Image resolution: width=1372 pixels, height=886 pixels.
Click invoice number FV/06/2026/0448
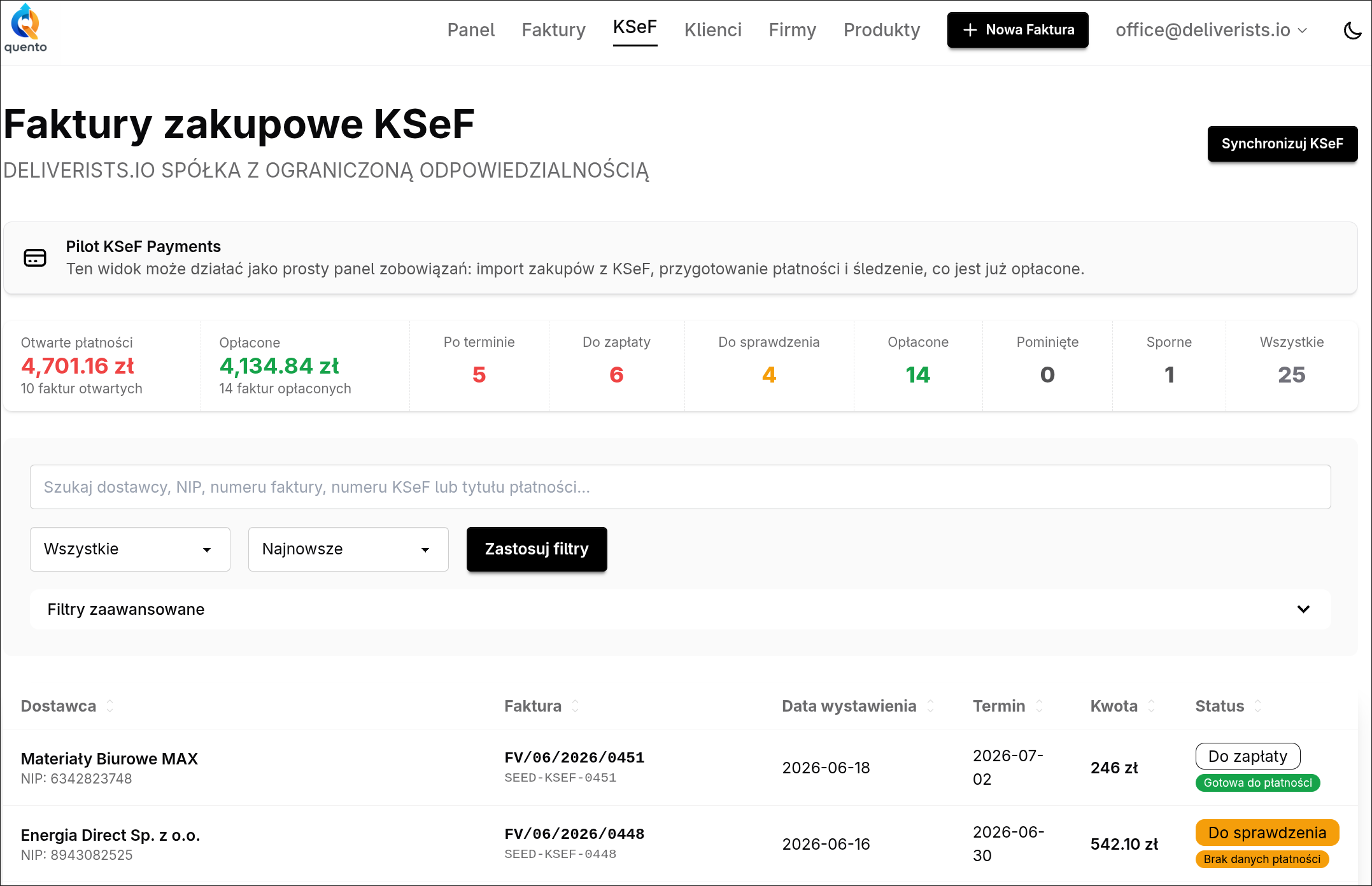(574, 834)
